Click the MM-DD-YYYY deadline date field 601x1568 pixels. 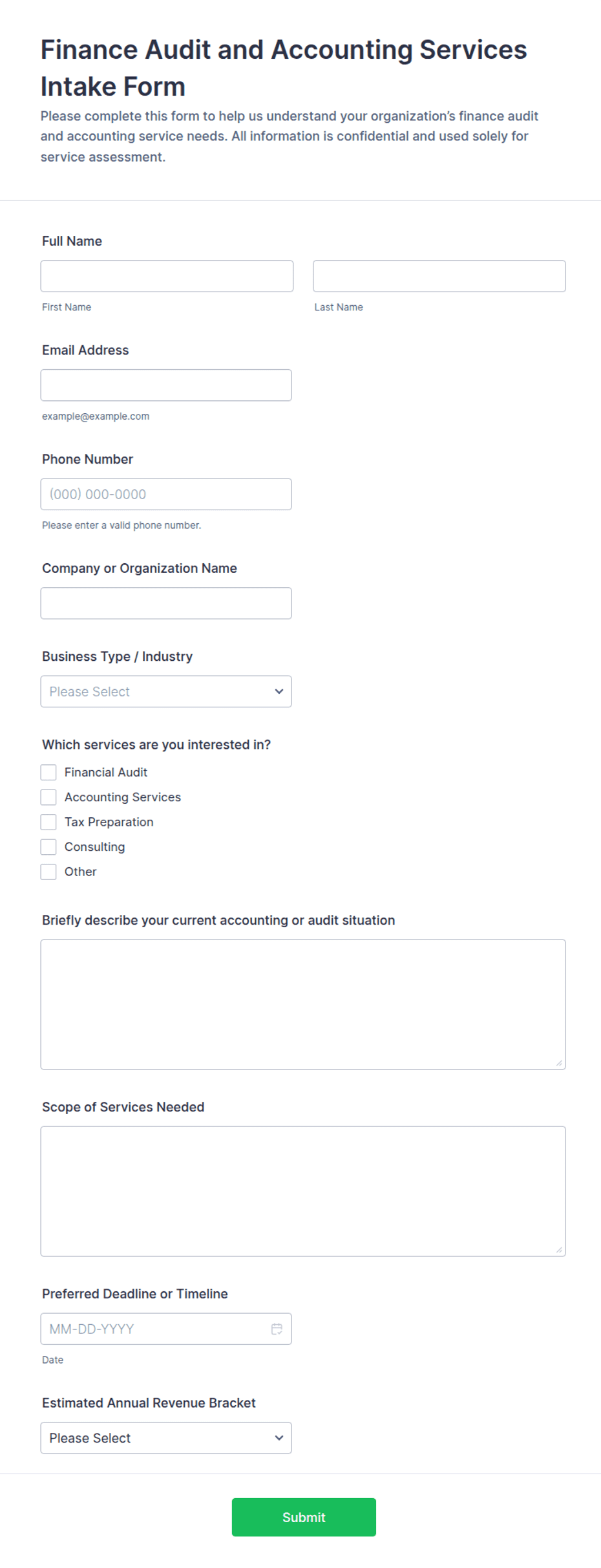pos(166,1329)
